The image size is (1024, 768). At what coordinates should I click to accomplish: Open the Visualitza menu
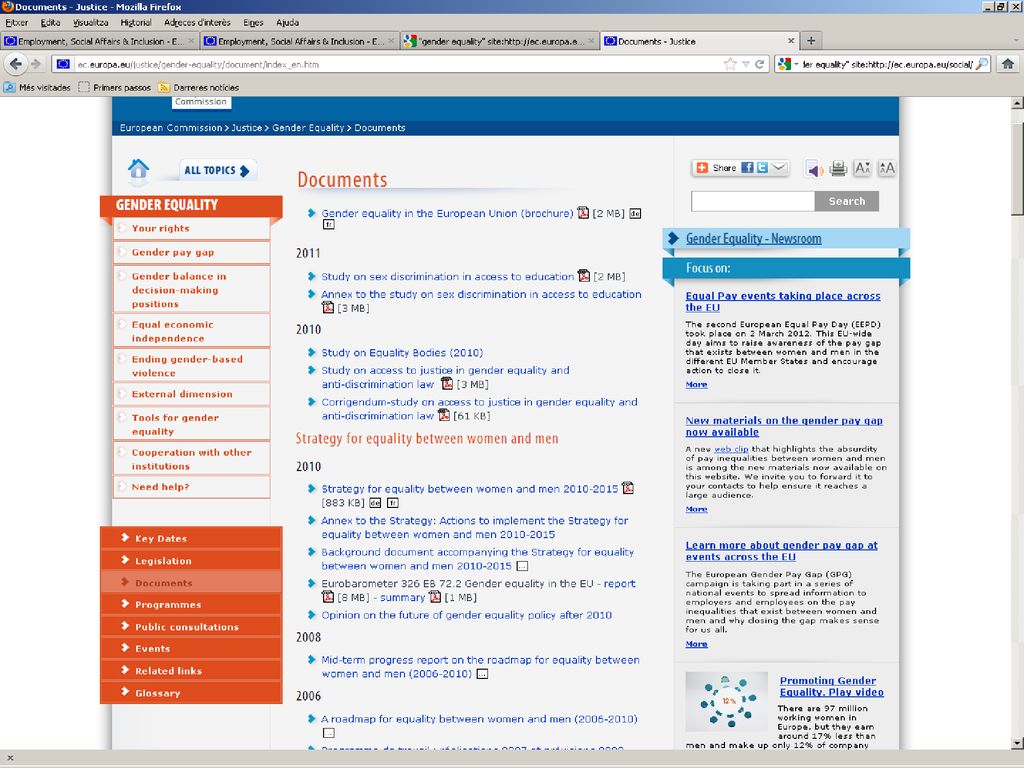click(x=91, y=22)
